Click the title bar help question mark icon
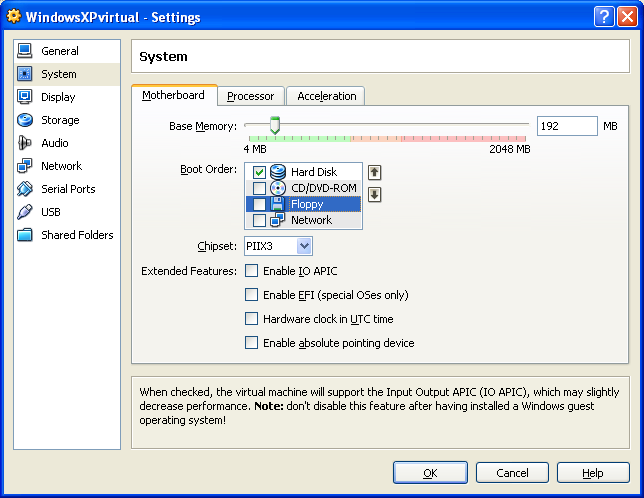Image resolution: width=644 pixels, height=498 pixels. (604, 17)
